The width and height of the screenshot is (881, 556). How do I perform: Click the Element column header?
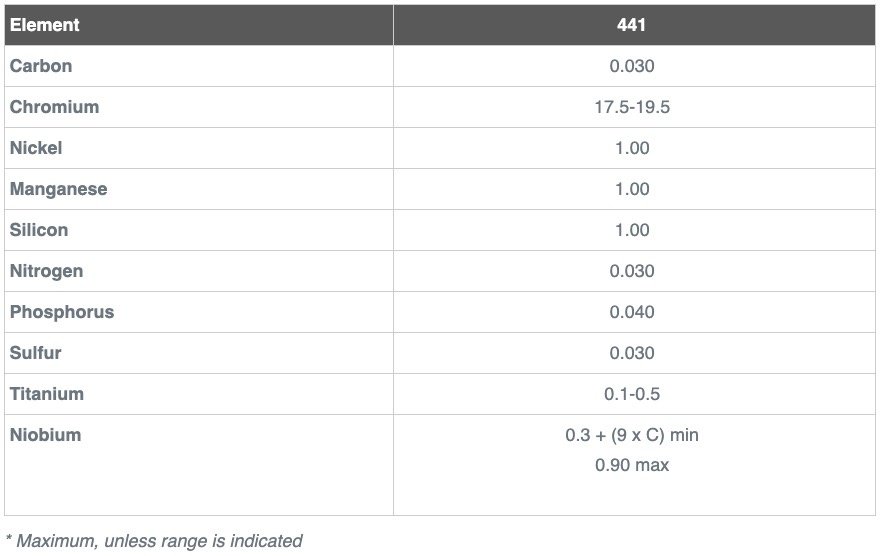44,25
